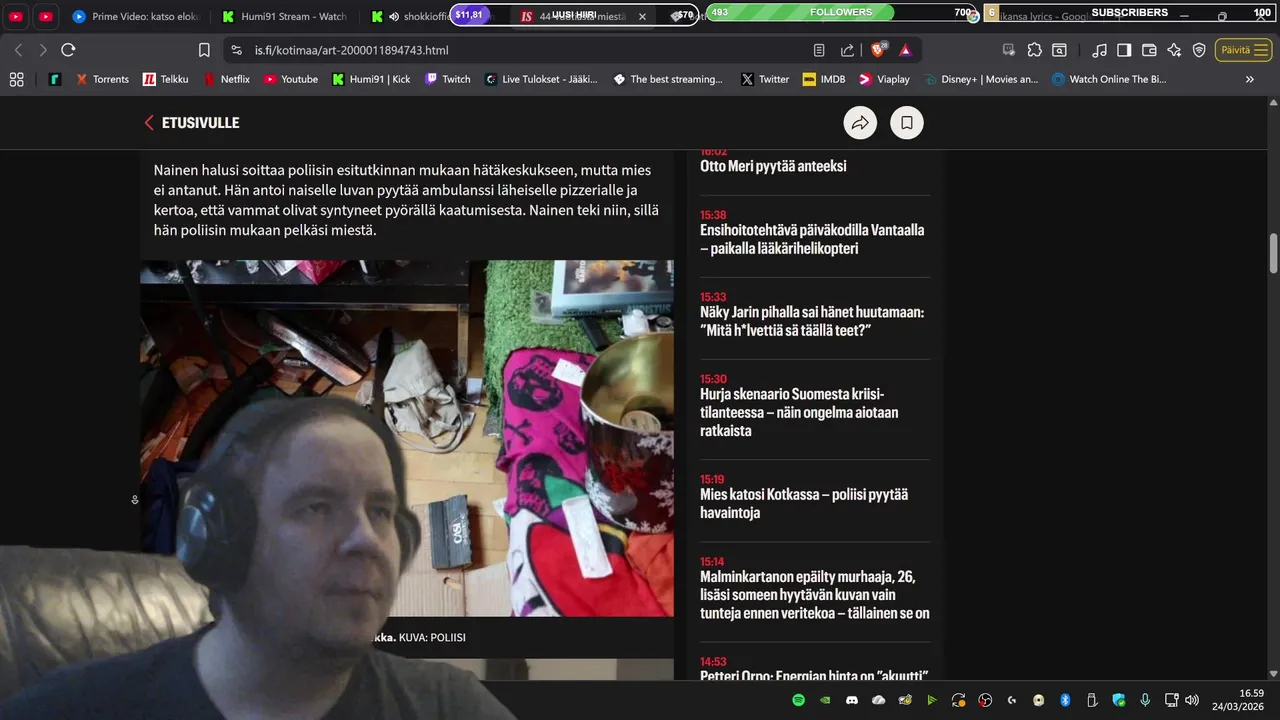This screenshot has height=720, width=1280.
Task: Open Spotify icon in system tray
Action: [798, 700]
